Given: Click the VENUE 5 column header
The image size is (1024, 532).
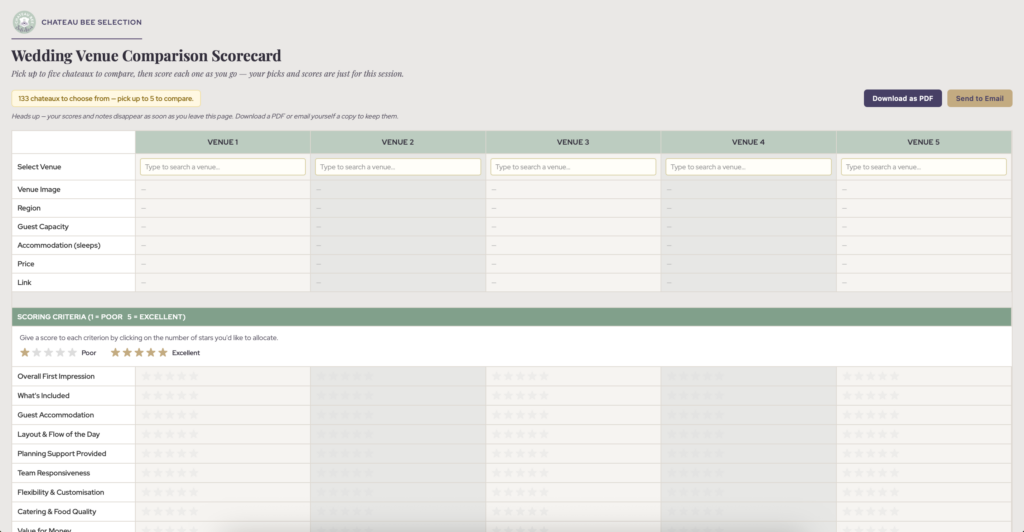Looking at the screenshot, I should (923, 142).
